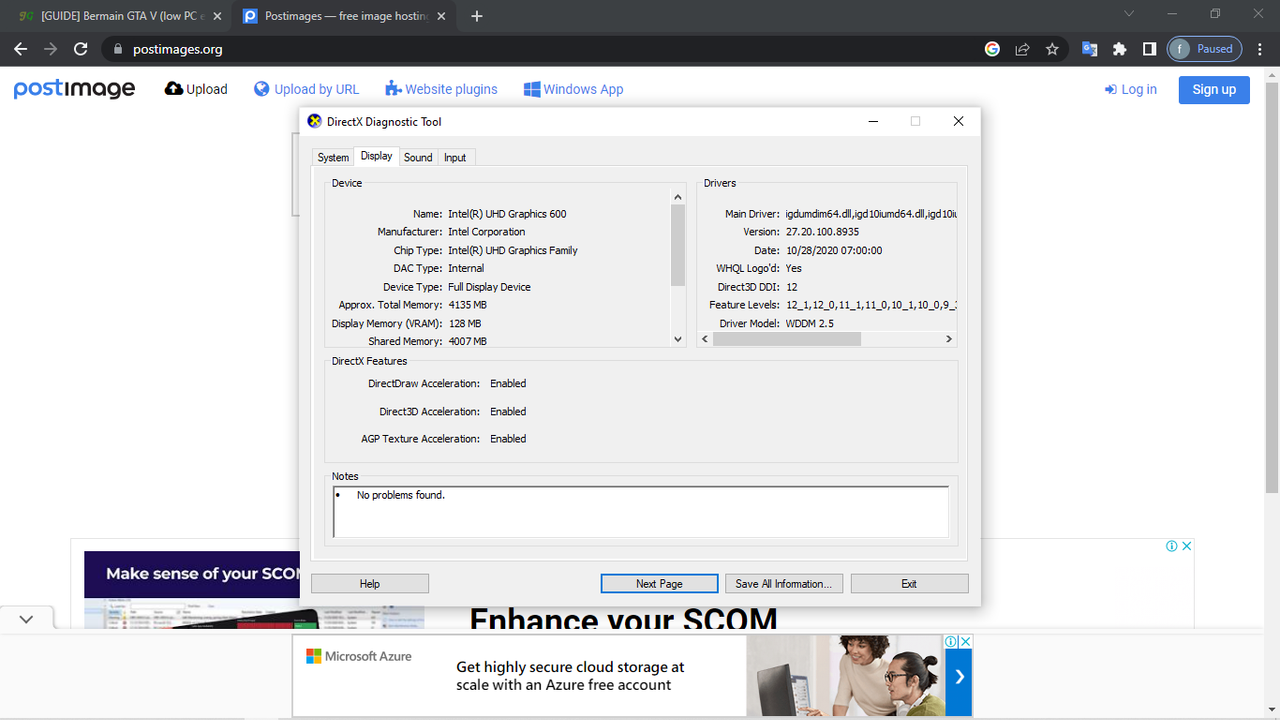The height and width of the screenshot is (720, 1280).
Task: Open the Upload link
Action: (x=196, y=89)
